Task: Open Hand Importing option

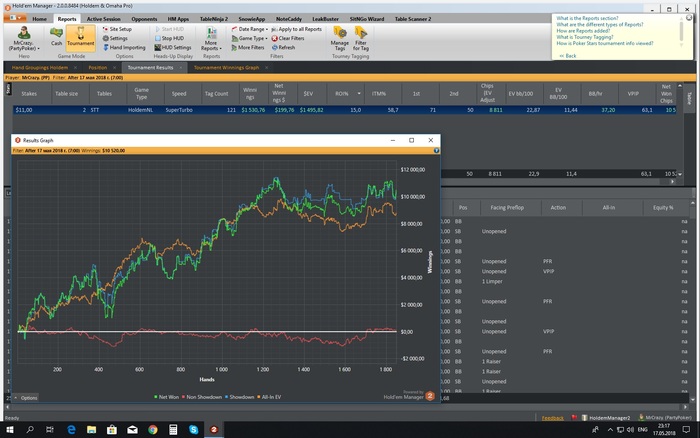Action: [124, 47]
